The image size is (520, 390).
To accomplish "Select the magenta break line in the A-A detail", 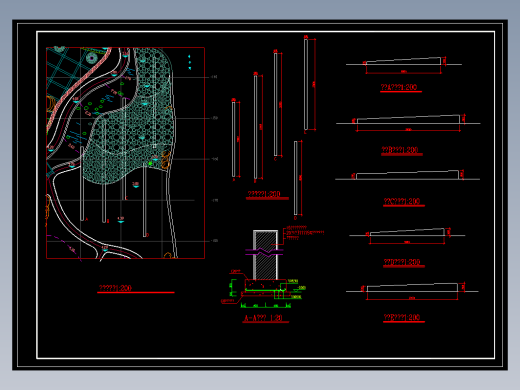I will pyautogui.click(x=264, y=252).
